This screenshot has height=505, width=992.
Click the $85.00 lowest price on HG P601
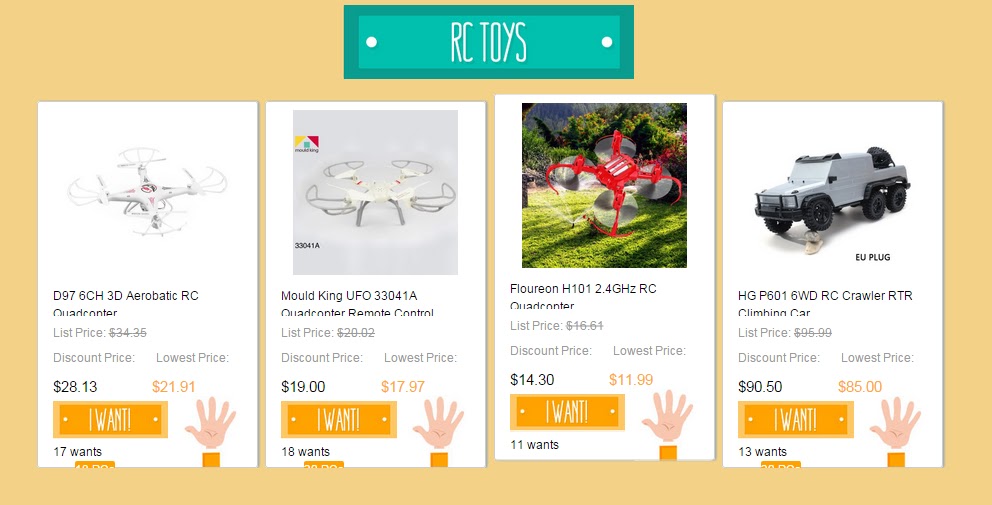click(860, 387)
